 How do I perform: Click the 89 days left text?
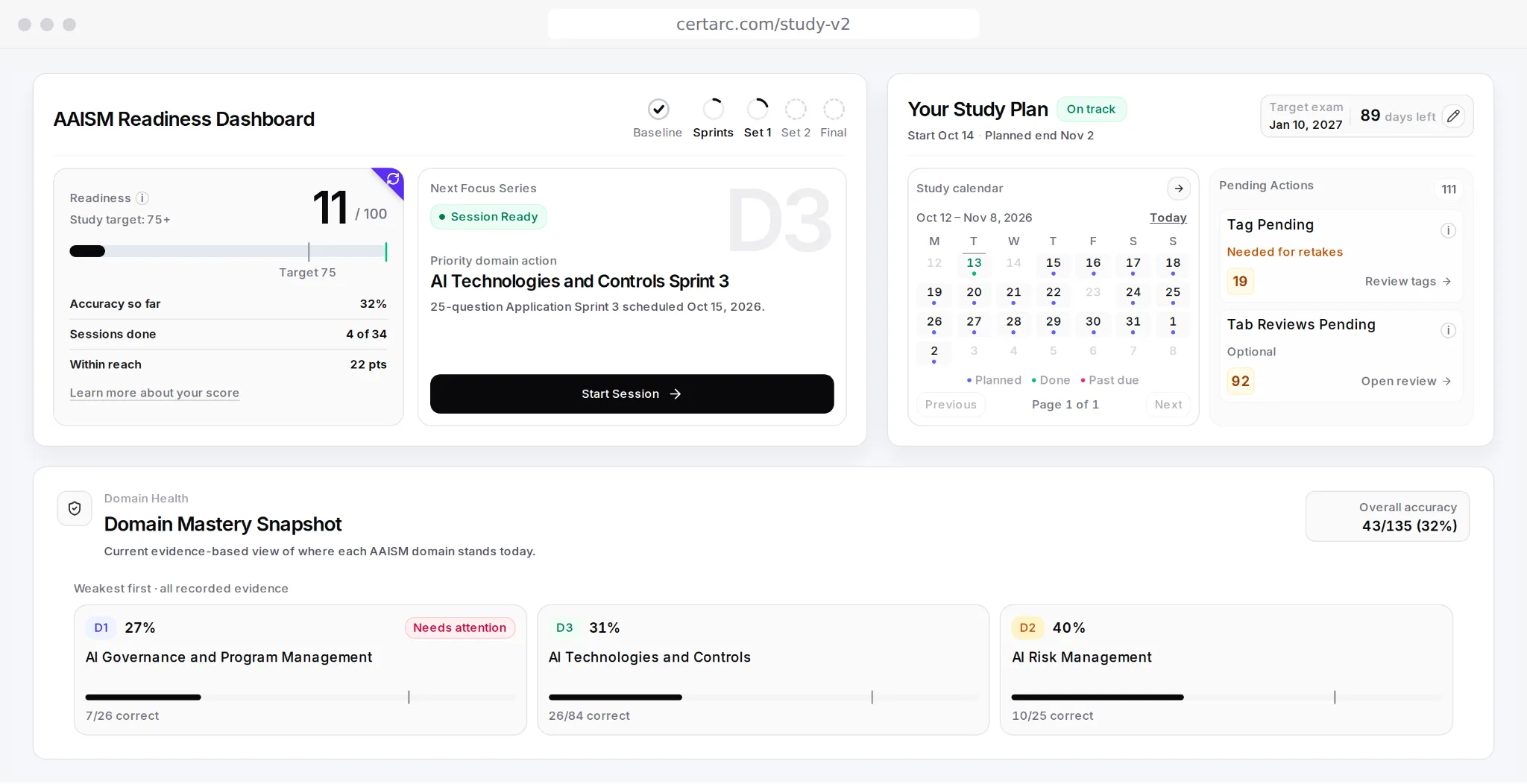point(1397,116)
